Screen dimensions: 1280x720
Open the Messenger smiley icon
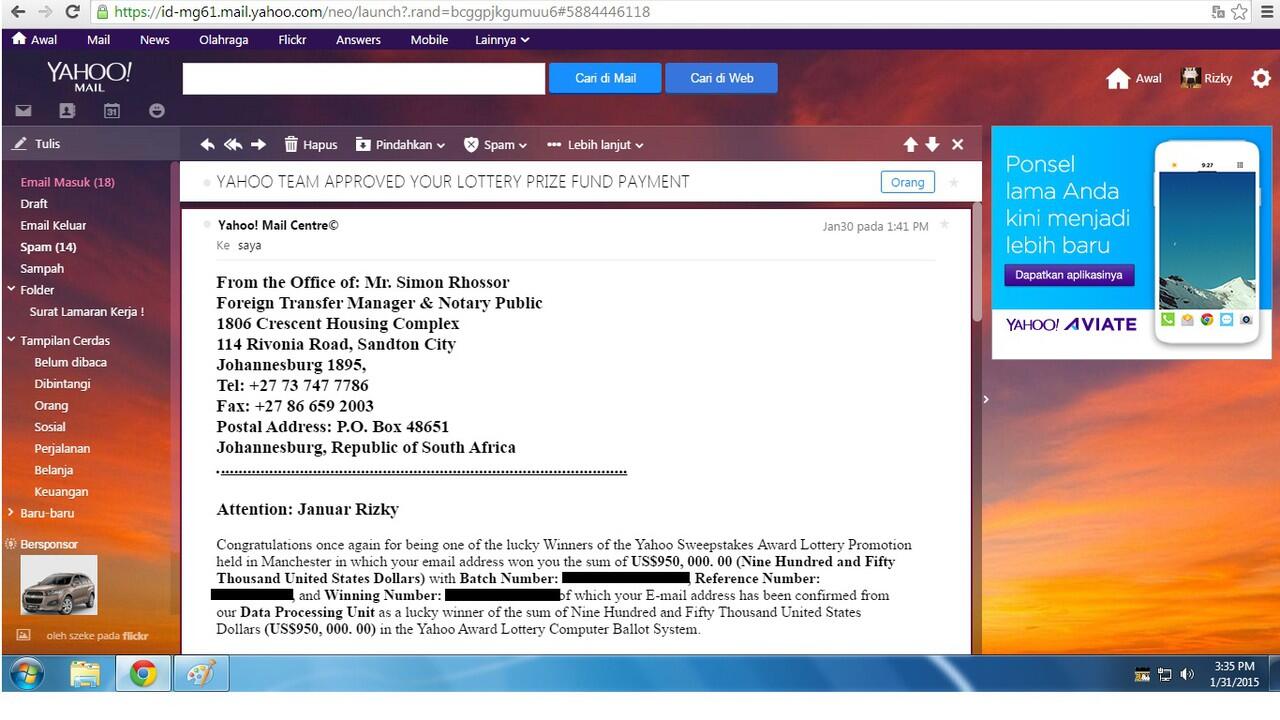[157, 111]
